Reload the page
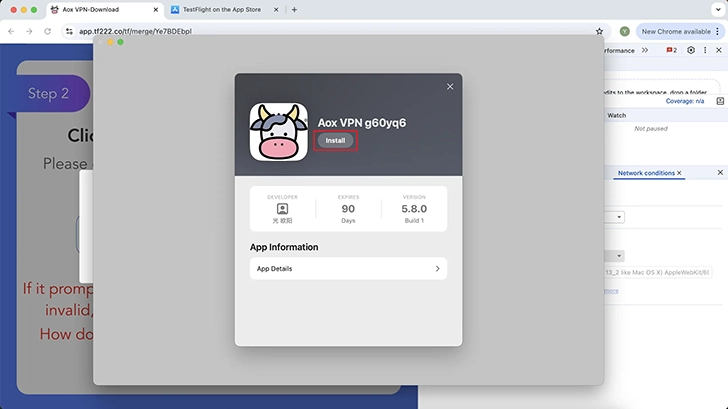The height and width of the screenshot is (409, 728). [47, 31]
